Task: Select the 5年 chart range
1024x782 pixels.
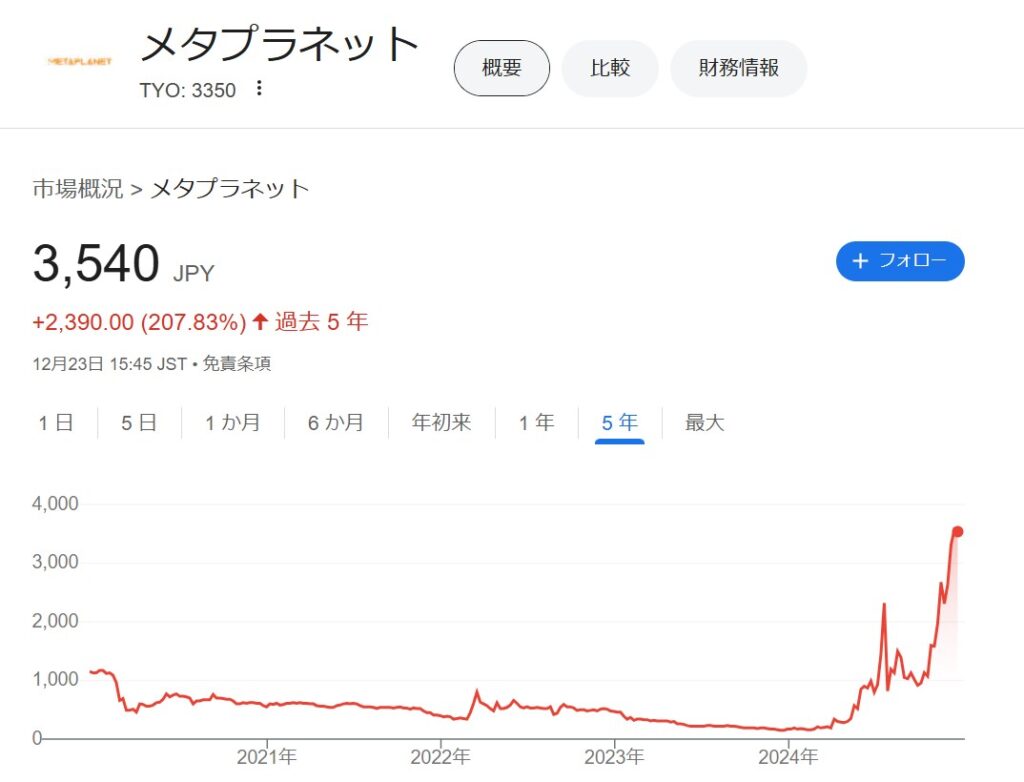Action: tap(619, 423)
